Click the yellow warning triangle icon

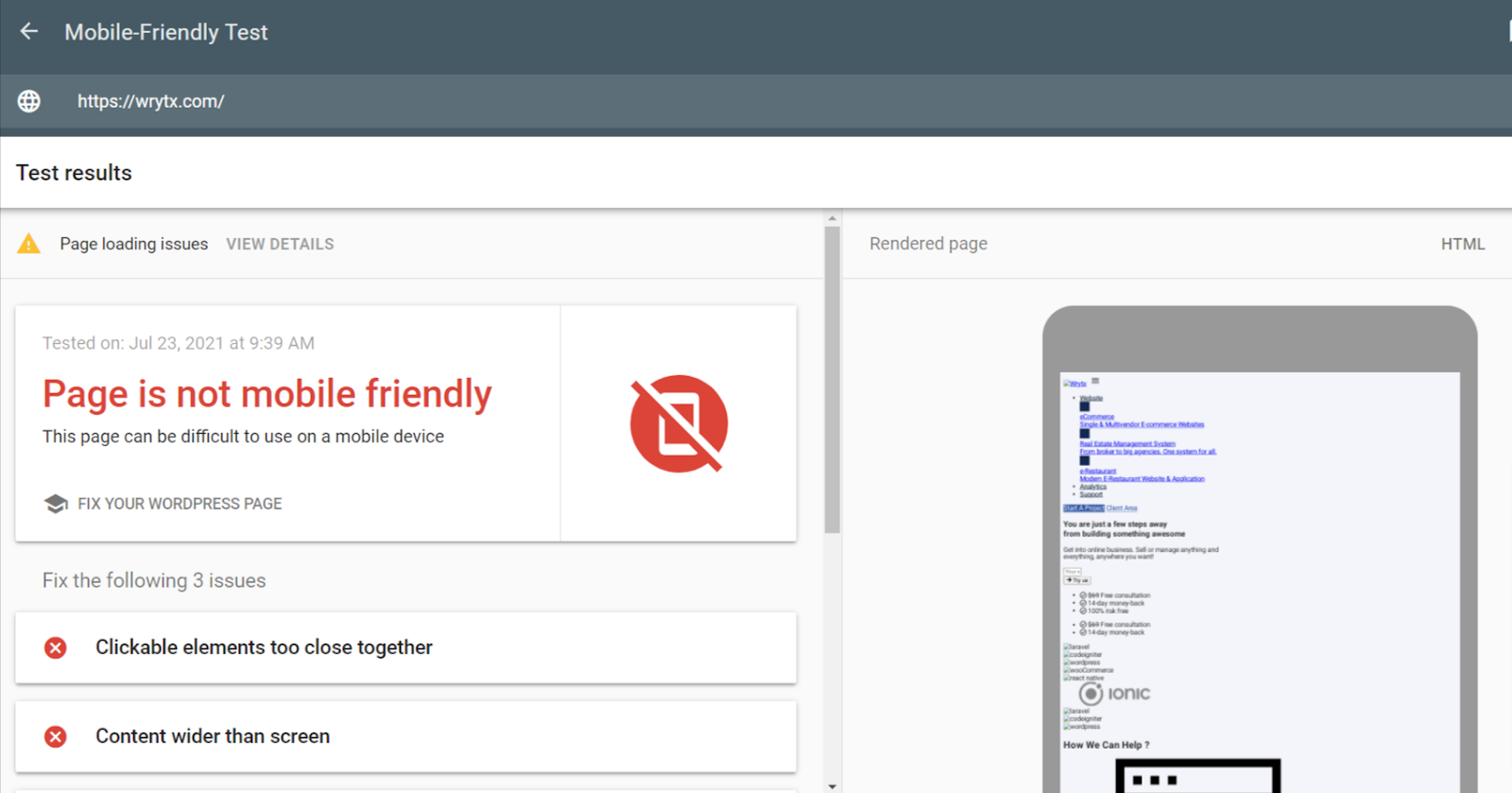point(29,244)
